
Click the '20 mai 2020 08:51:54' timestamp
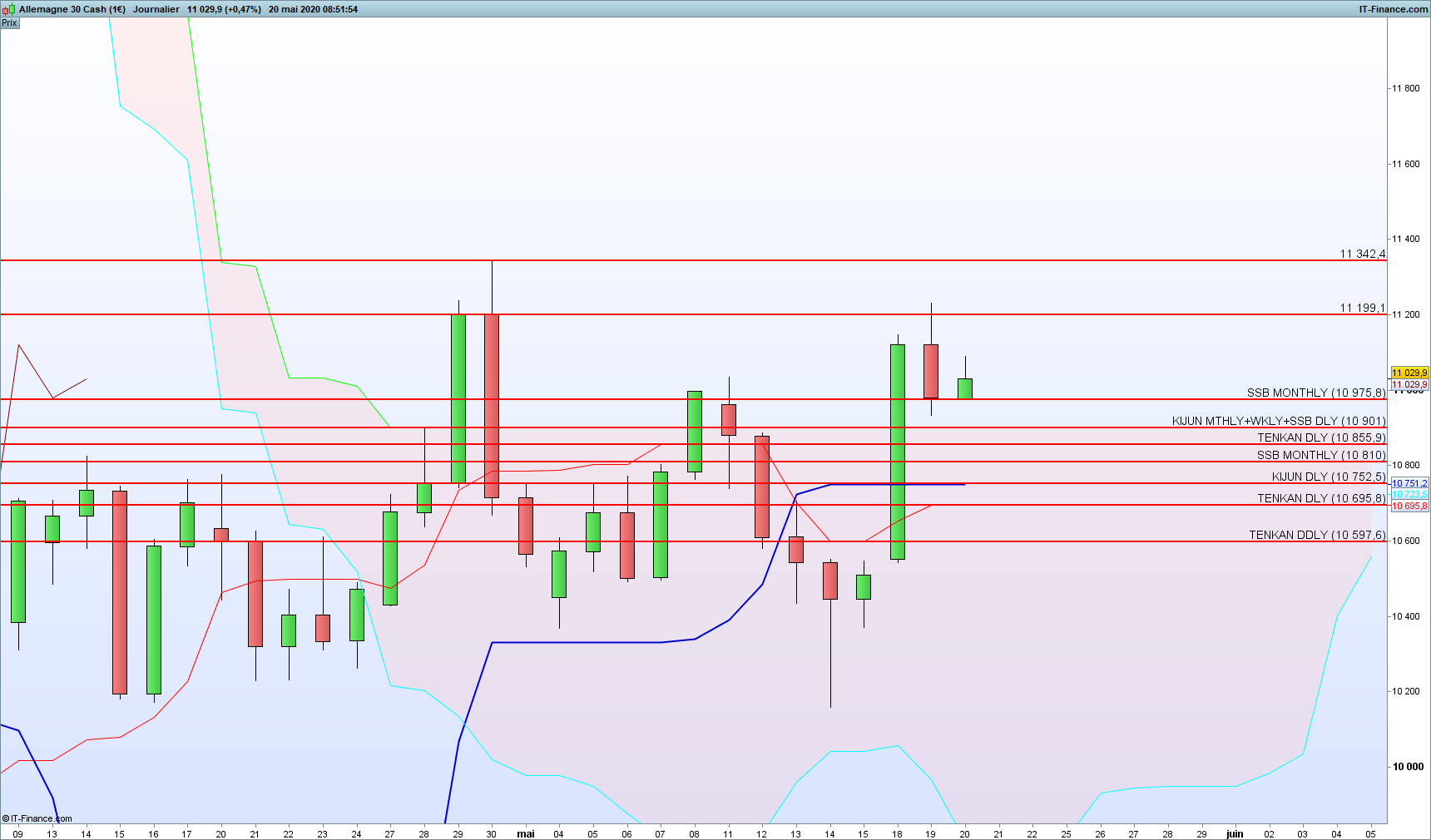[313, 9]
